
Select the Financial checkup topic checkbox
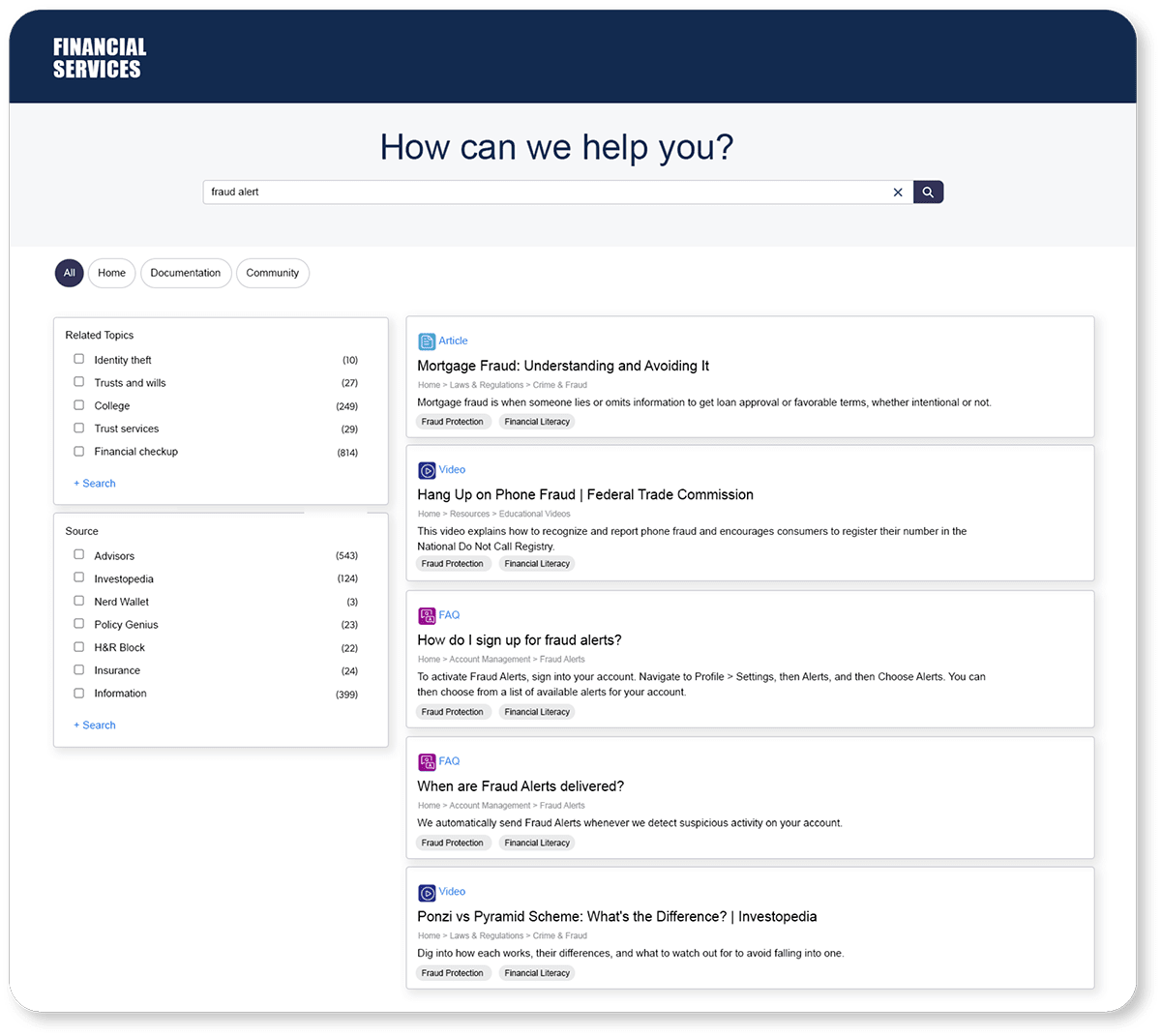click(x=79, y=451)
